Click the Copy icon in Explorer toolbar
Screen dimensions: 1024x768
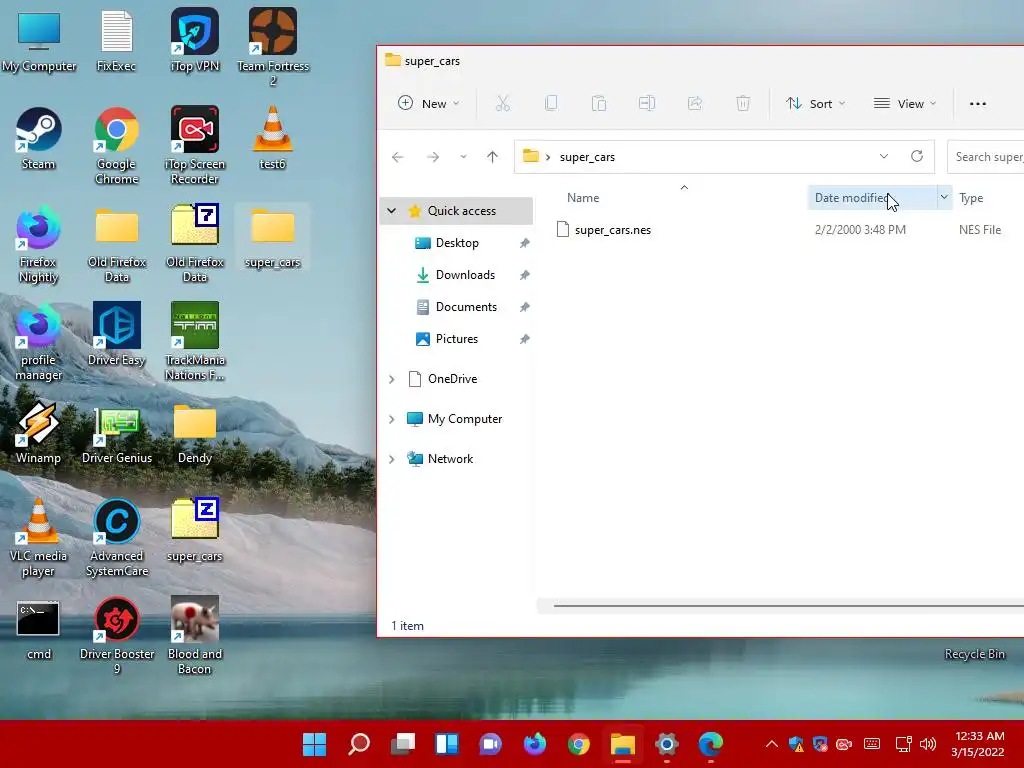pyautogui.click(x=551, y=103)
